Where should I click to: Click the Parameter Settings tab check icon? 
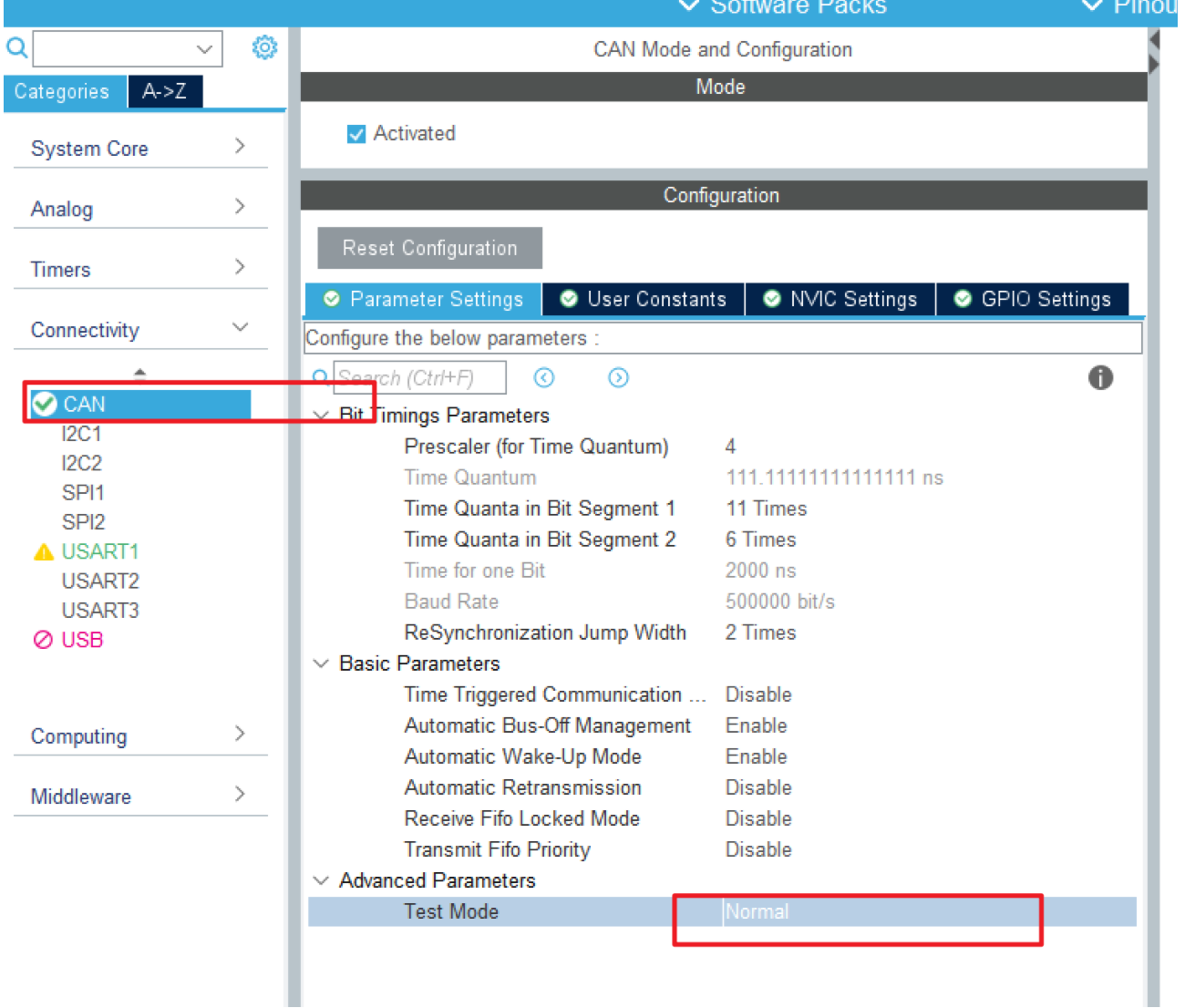click(332, 299)
